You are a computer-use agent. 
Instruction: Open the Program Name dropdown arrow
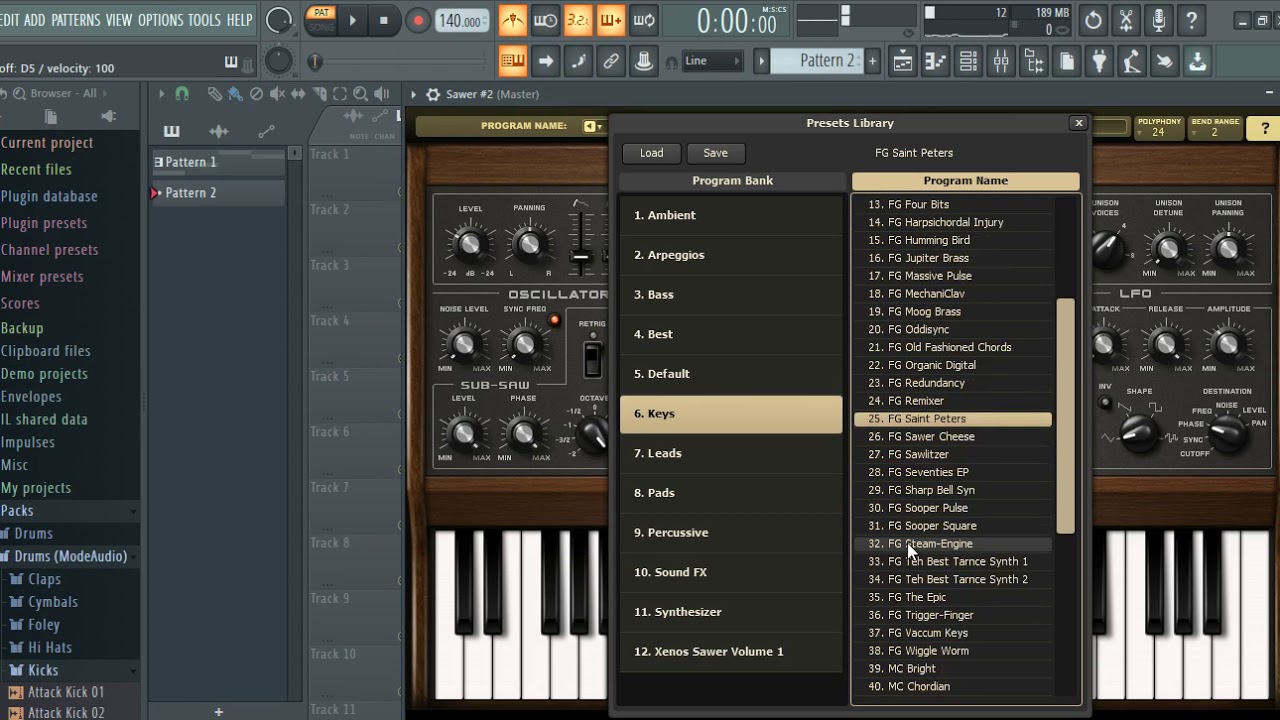[x=591, y=126]
